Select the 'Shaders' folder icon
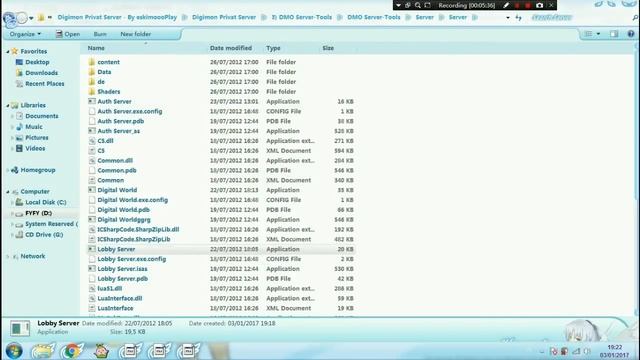This screenshot has height=360, width=640. pos(92,91)
